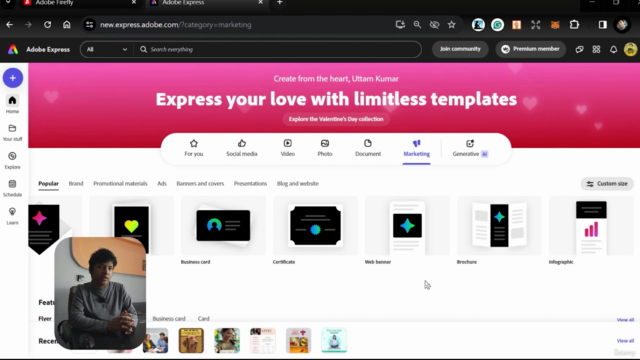This screenshot has height=360, width=640.
Task: Select the Card featured filter
Action: 203,318
